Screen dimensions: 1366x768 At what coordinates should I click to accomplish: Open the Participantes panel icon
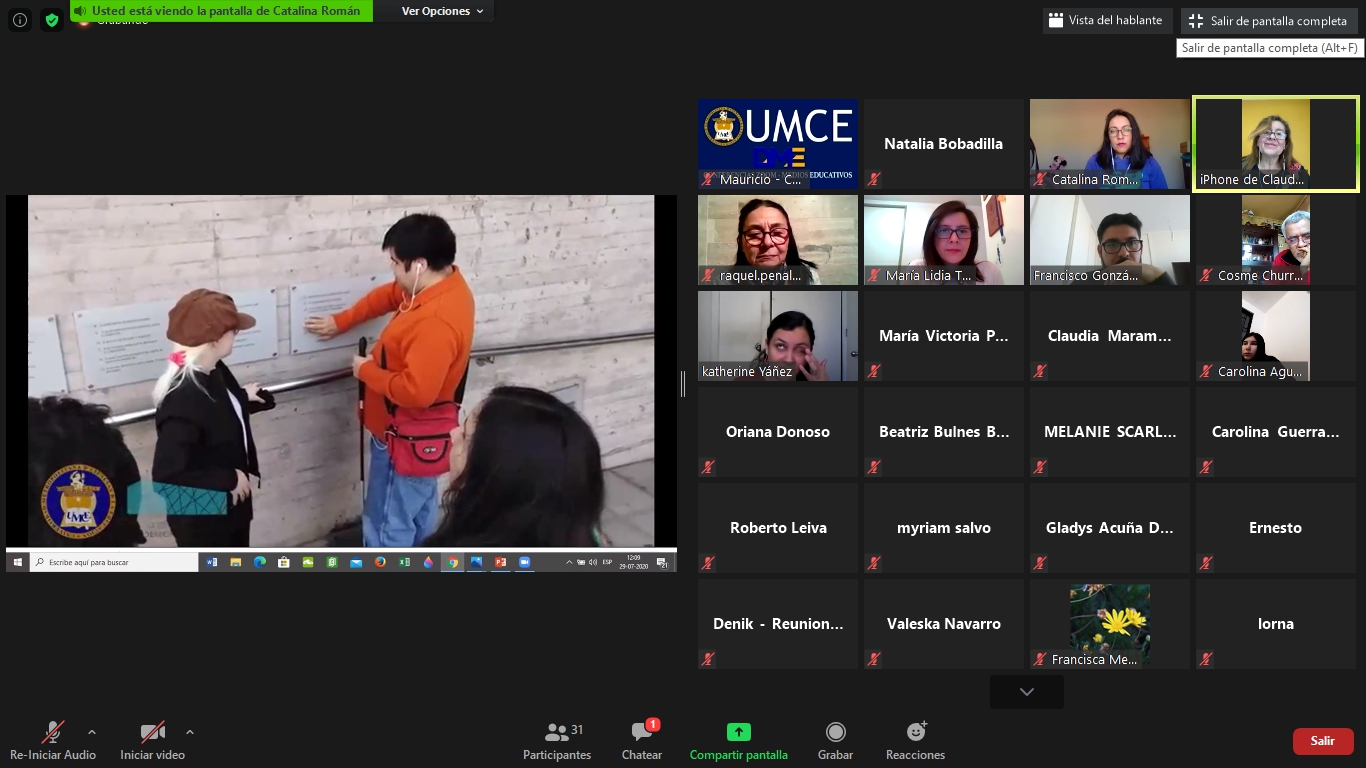pos(557,732)
